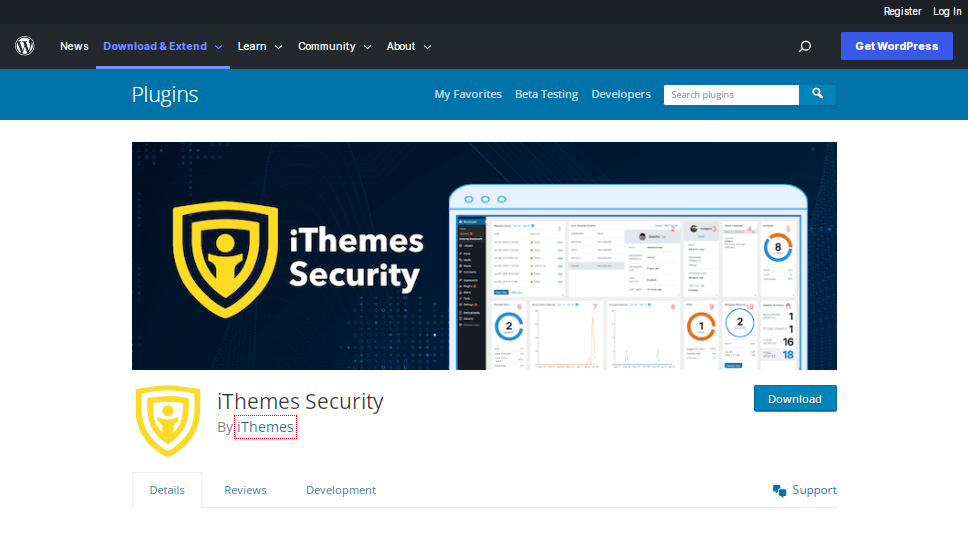Click the iThemes Security shield plugin icon
This screenshot has height=539, width=968.
pos(168,420)
